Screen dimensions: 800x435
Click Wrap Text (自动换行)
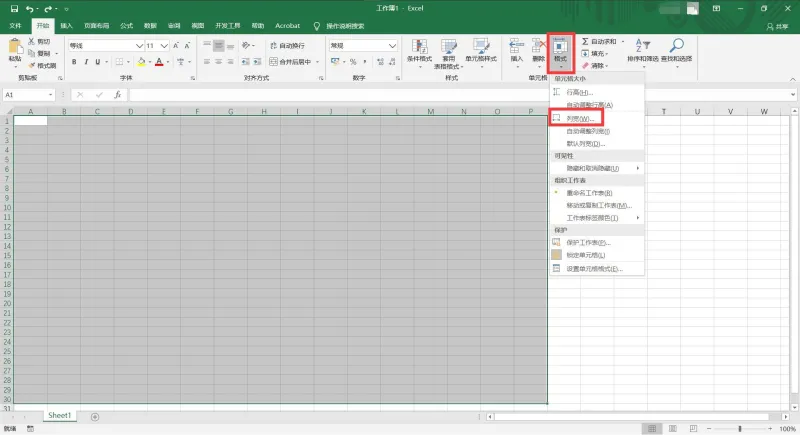tap(287, 45)
